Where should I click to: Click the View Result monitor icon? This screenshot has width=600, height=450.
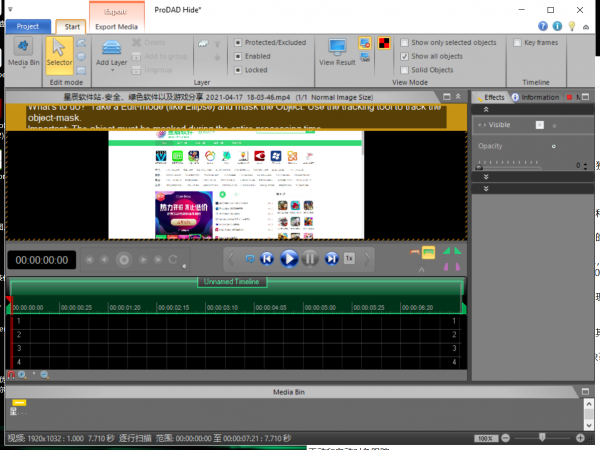(337, 47)
